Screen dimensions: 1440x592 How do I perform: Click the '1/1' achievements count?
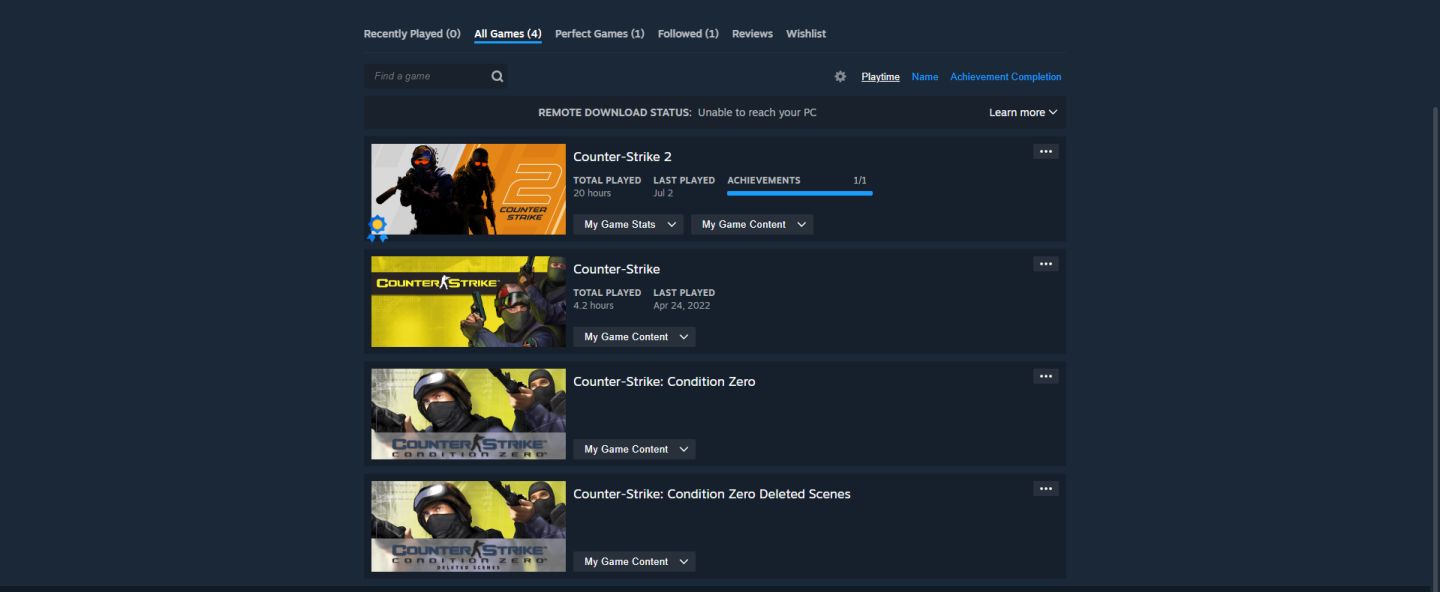click(860, 181)
